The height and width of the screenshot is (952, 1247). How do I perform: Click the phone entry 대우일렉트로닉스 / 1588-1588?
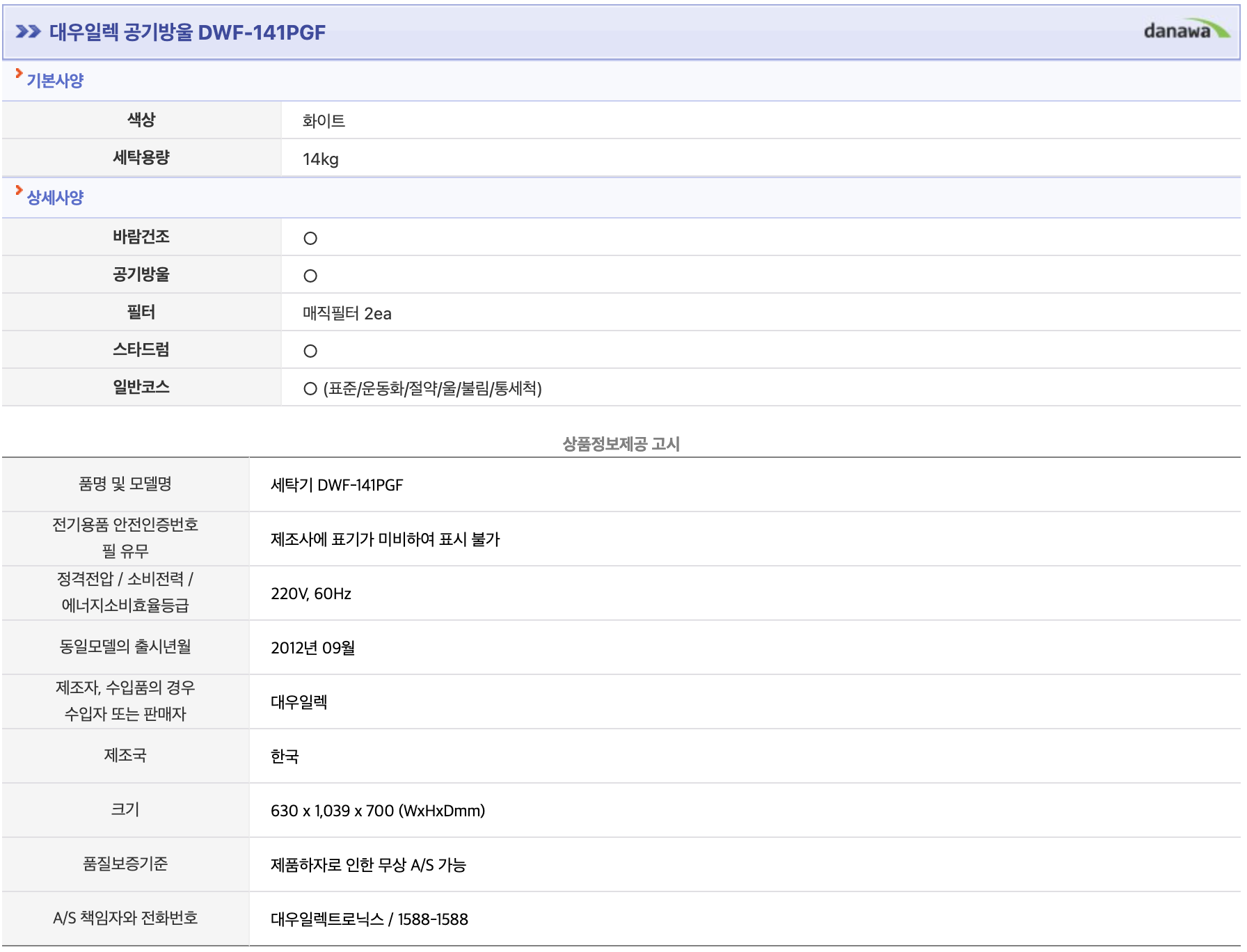pyautogui.click(x=369, y=919)
